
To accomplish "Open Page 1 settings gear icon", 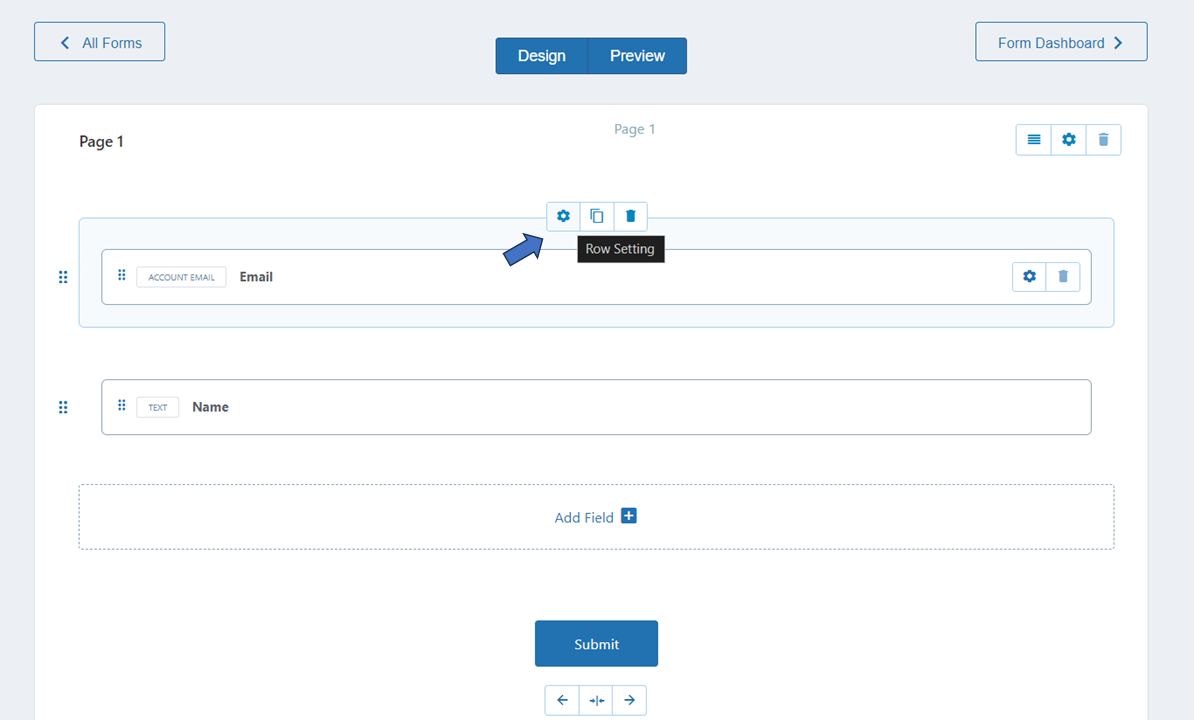I will (1068, 140).
